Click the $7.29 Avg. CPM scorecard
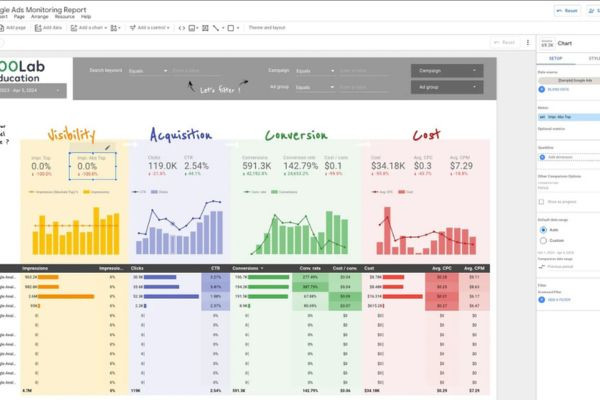600x400 pixels. pos(461,166)
